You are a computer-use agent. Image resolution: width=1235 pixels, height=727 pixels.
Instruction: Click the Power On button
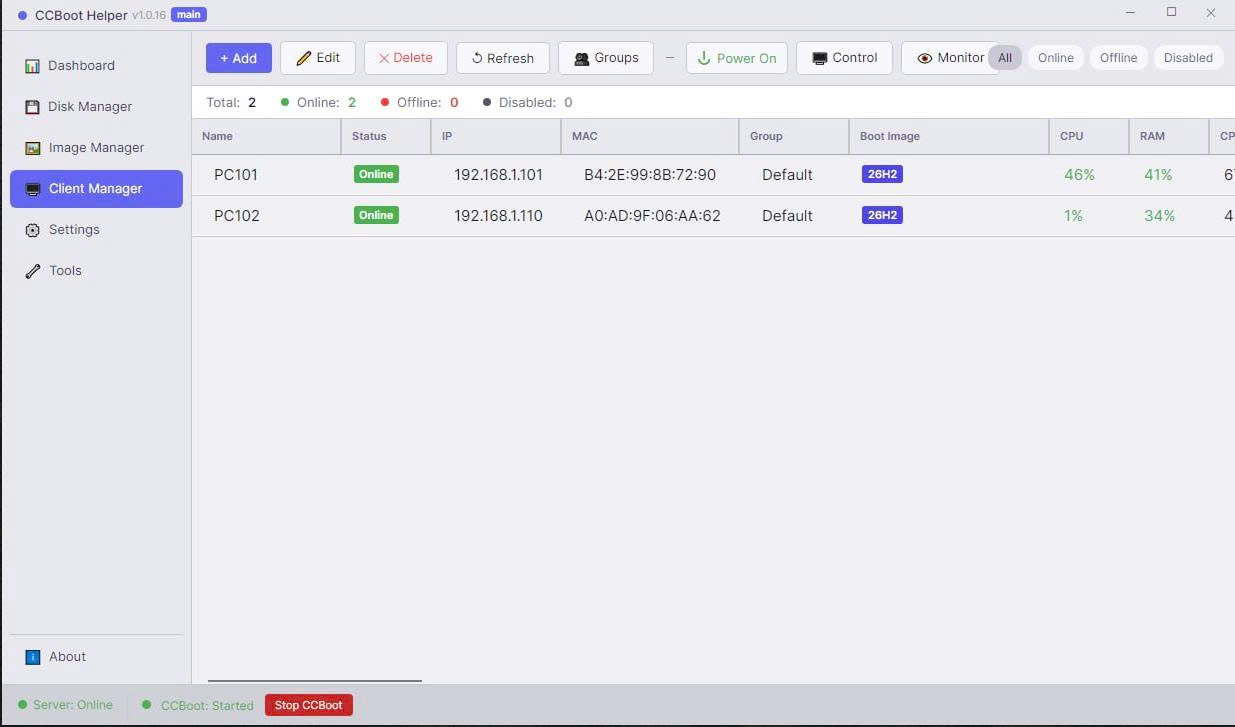[737, 58]
